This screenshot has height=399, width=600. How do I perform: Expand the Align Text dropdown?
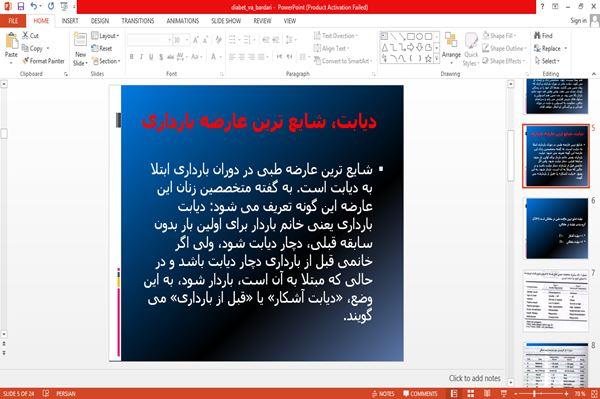(331, 48)
